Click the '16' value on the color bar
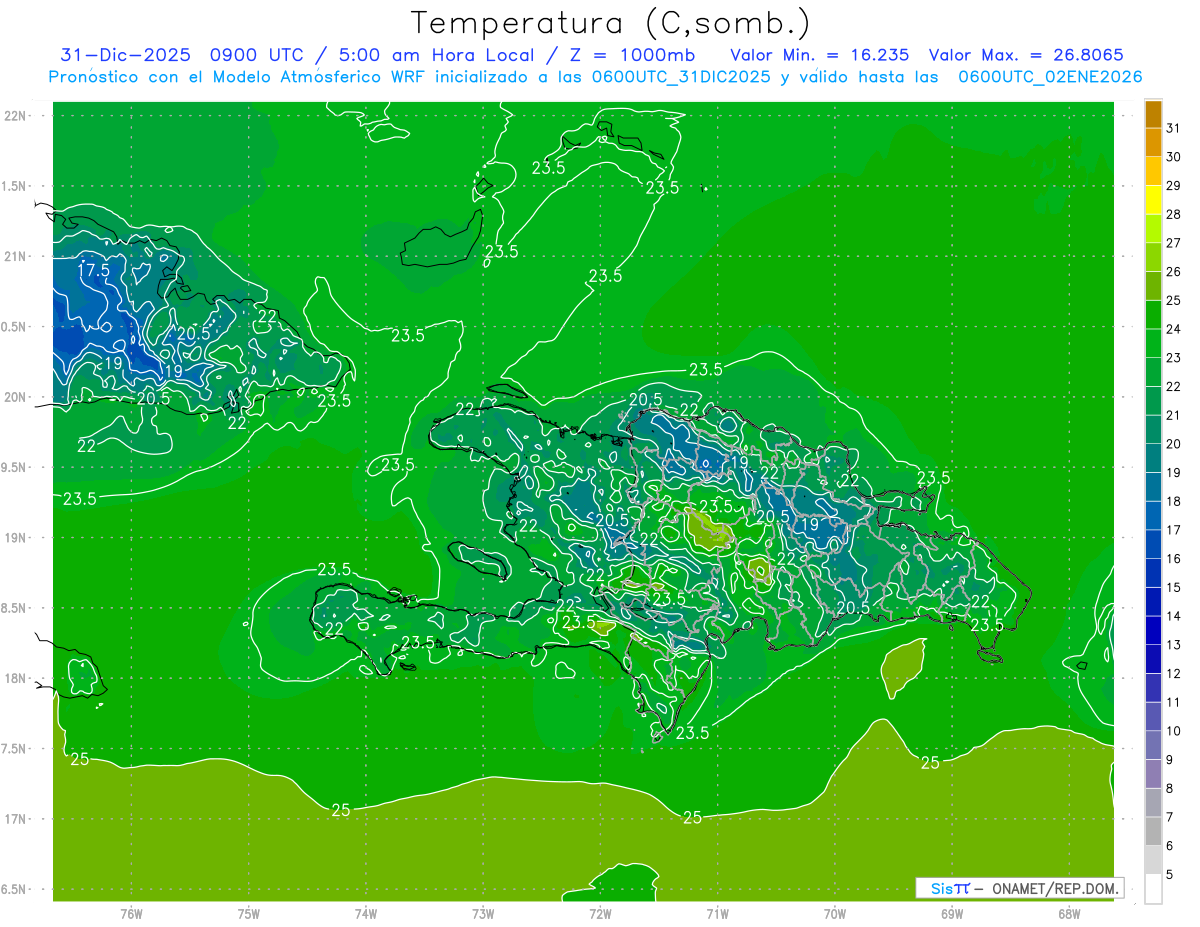The height and width of the screenshot is (927, 1200). (x=1174, y=559)
